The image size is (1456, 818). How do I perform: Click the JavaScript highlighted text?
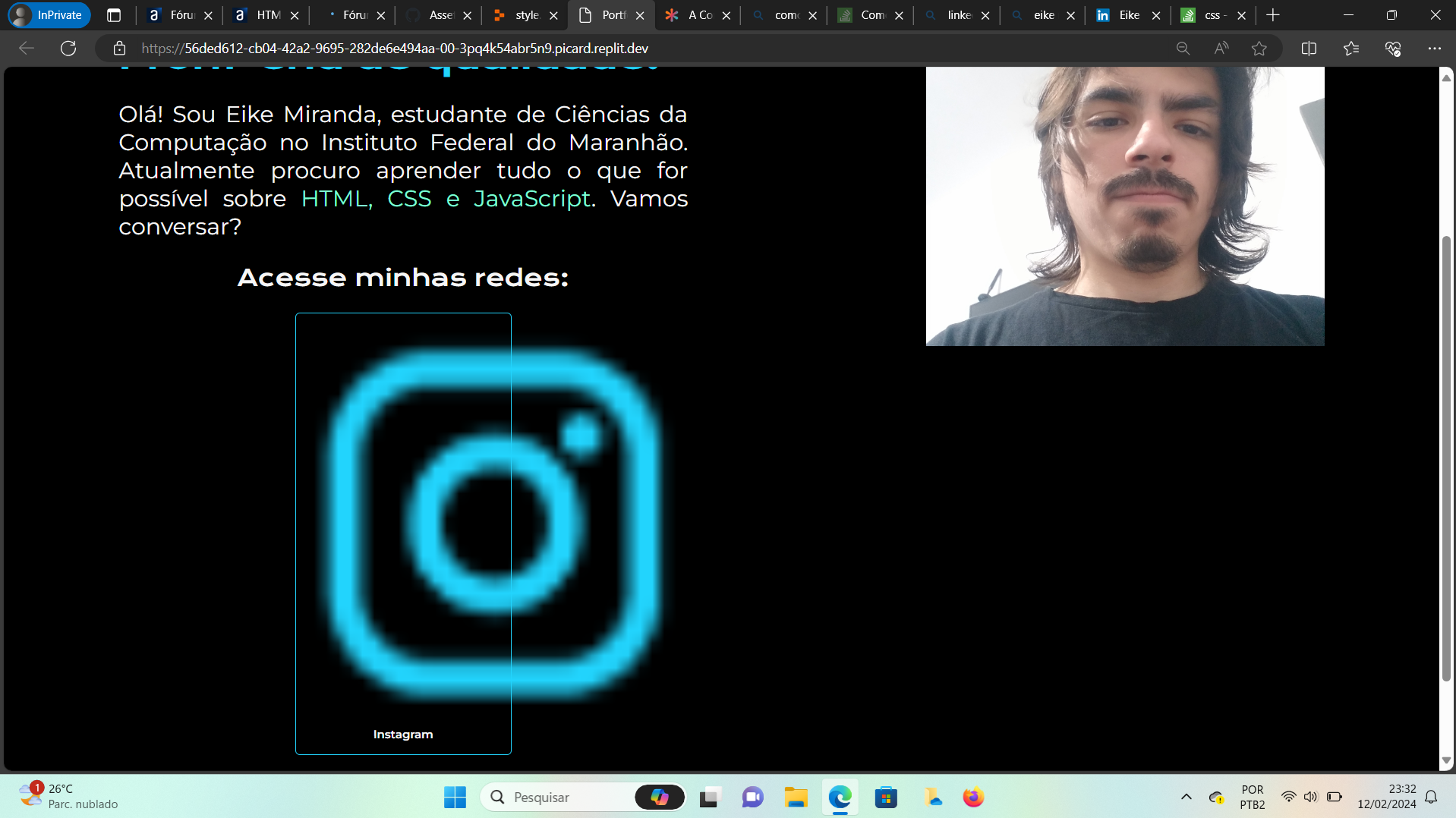tap(532, 199)
